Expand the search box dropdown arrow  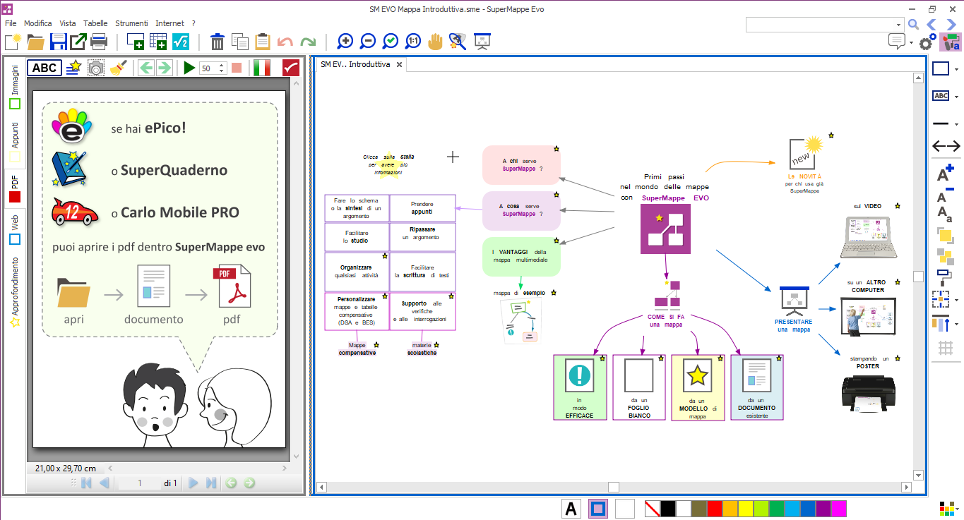898,25
